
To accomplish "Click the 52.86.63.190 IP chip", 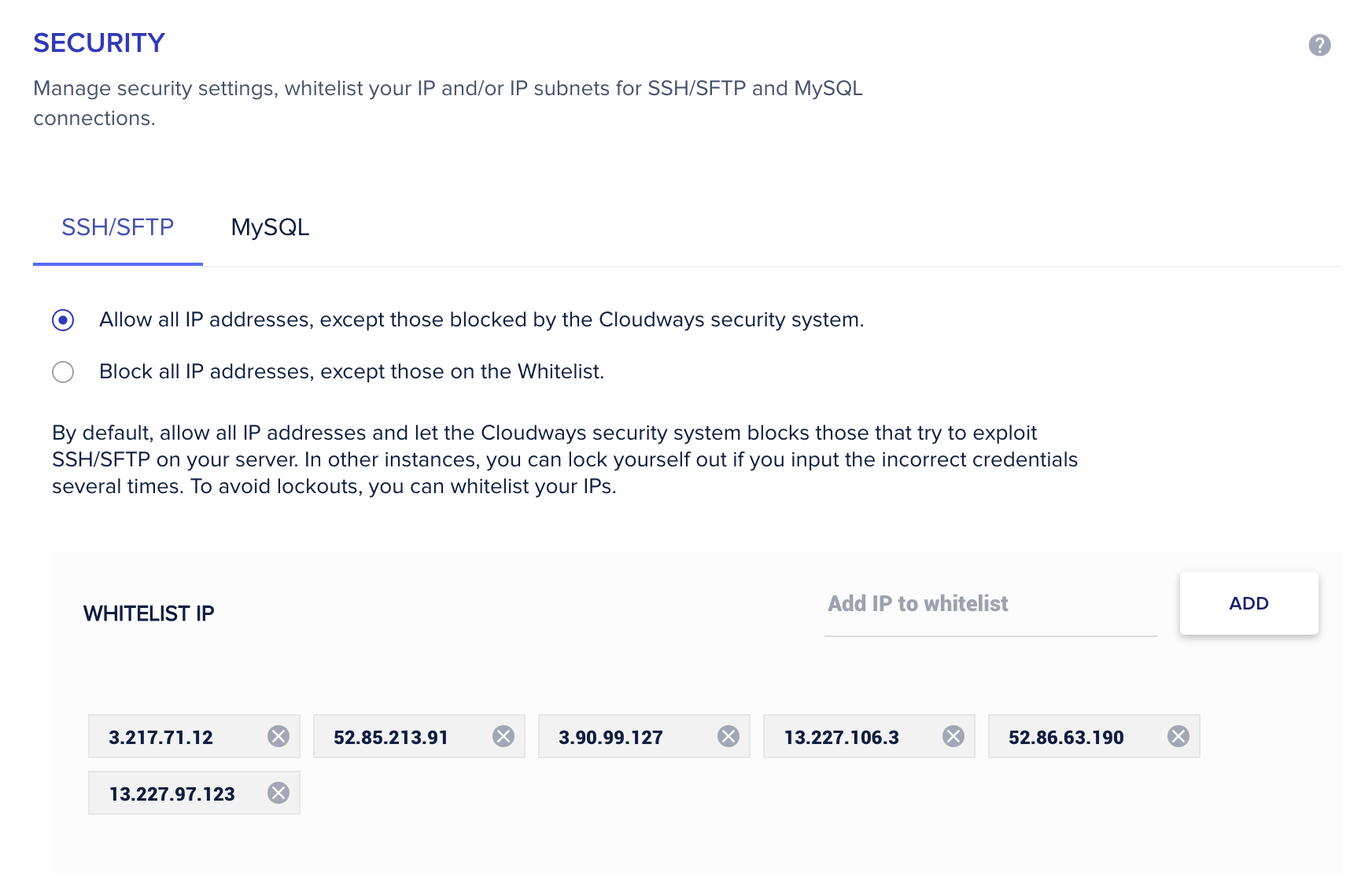I will [1066, 737].
